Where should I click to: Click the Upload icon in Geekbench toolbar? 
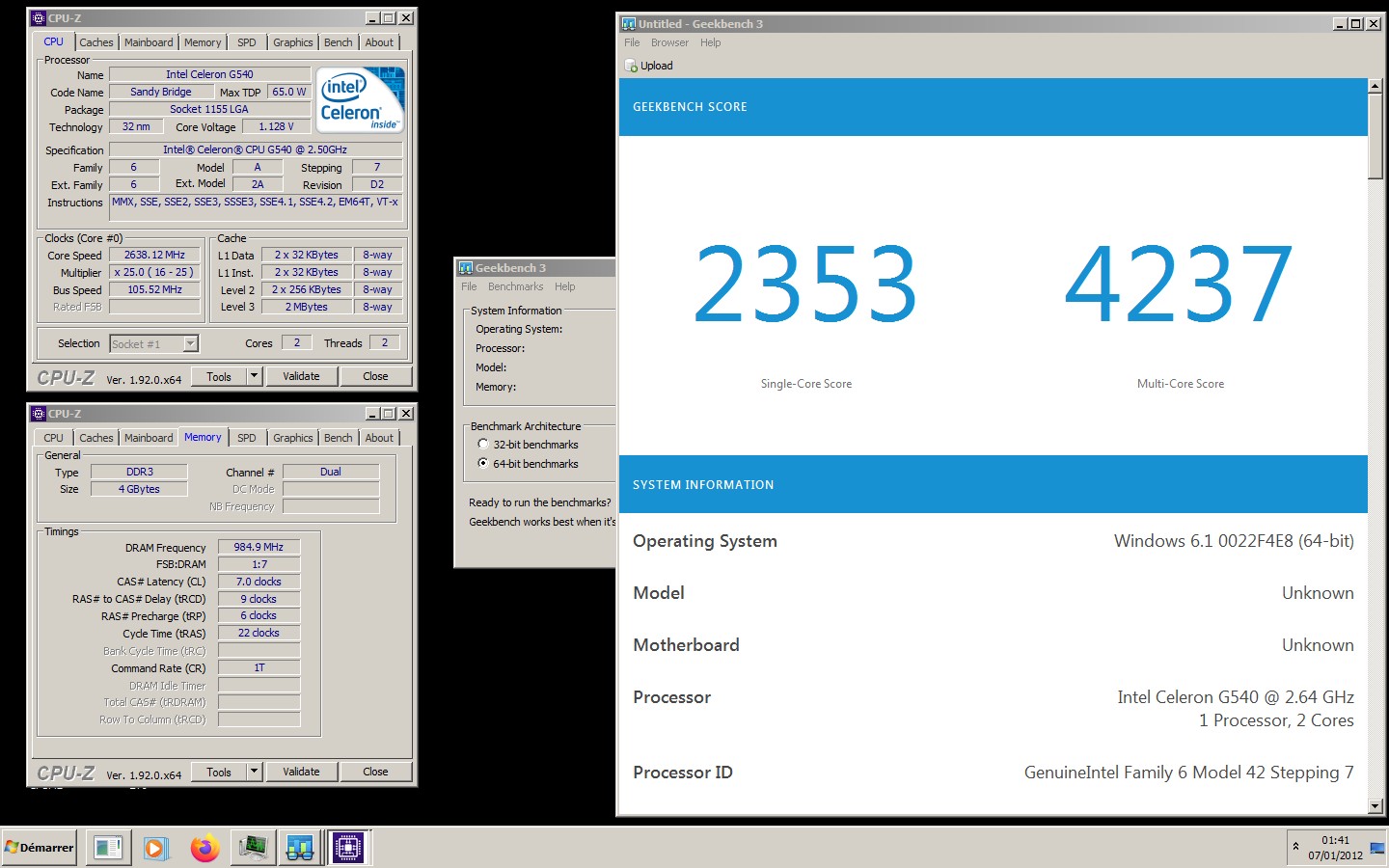tap(631, 66)
